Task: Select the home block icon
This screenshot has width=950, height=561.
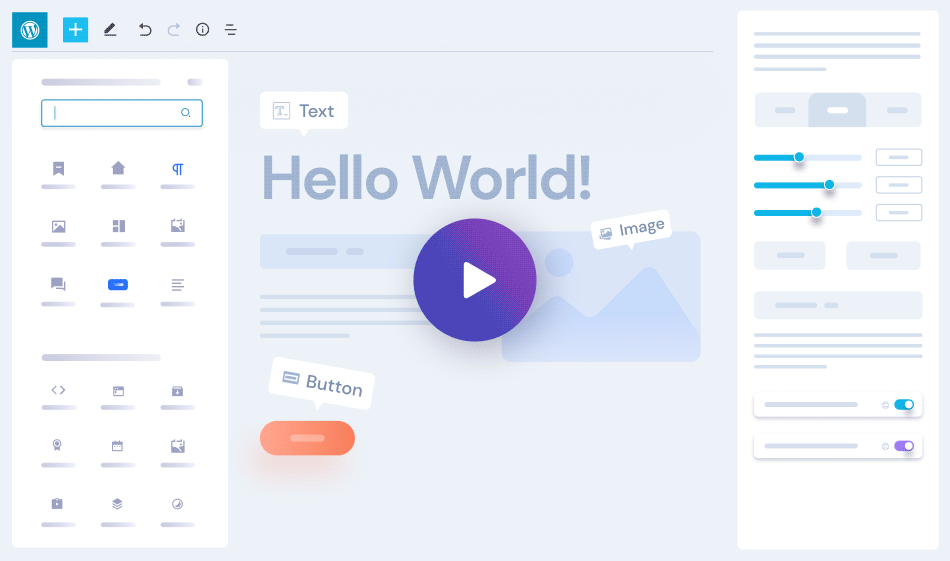Action: (x=118, y=168)
